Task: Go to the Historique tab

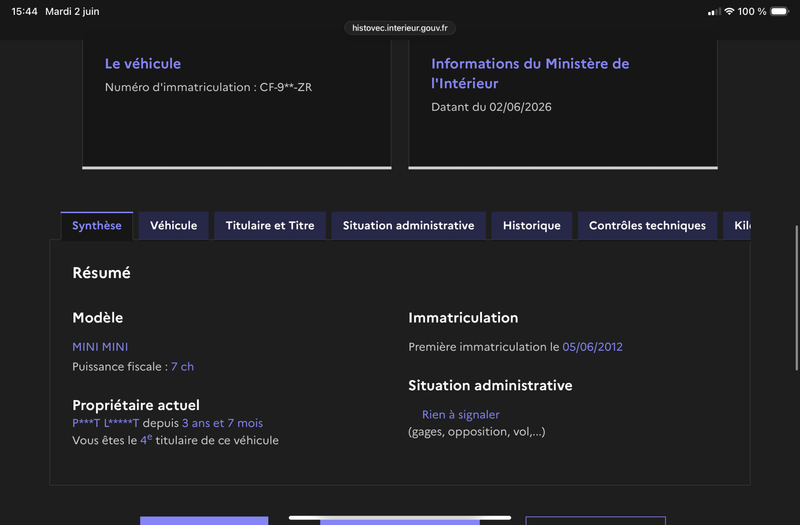Action: coord(532,226)
